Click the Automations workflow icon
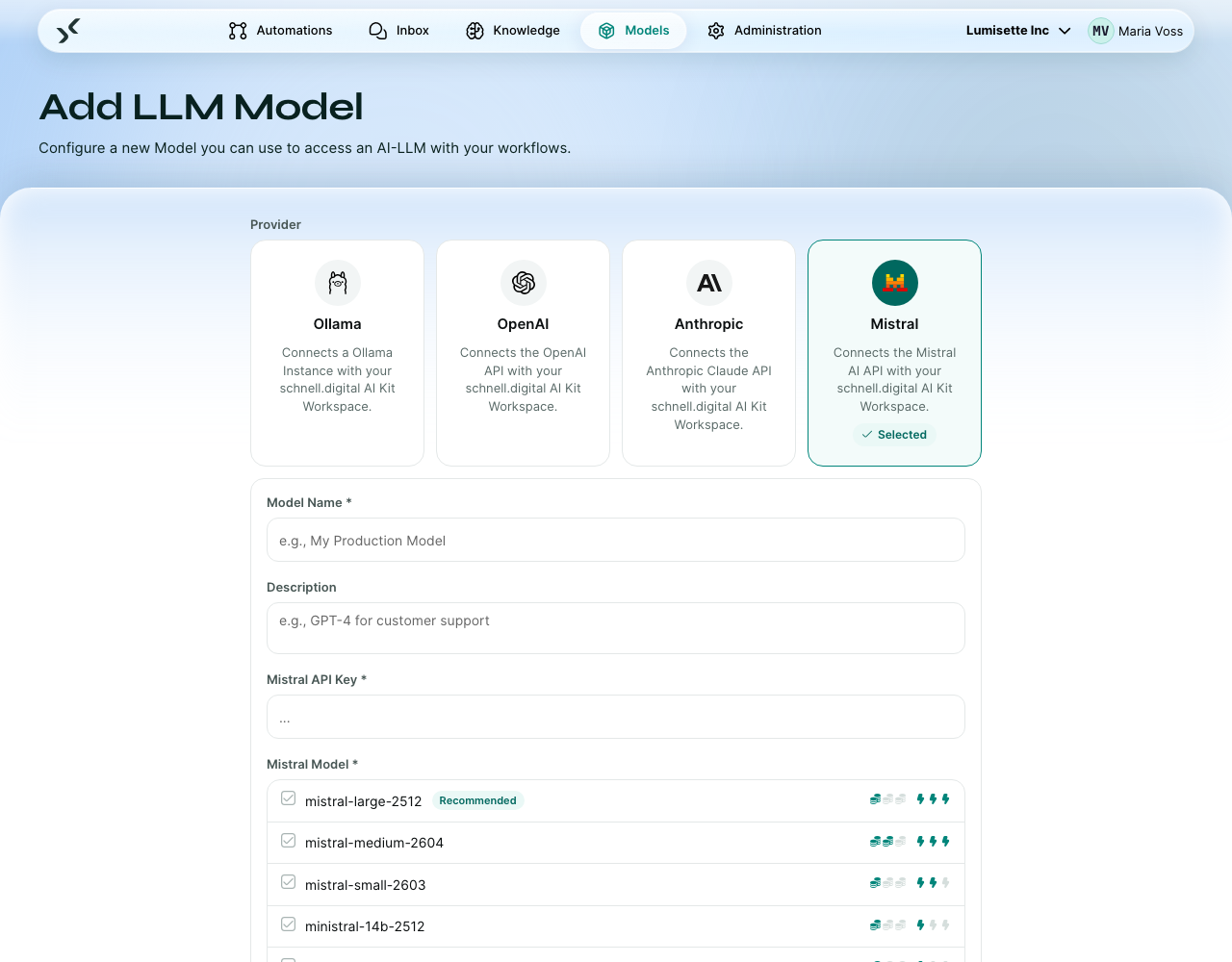The width and height of the screenshot is (1232, 962). (238, 31)
